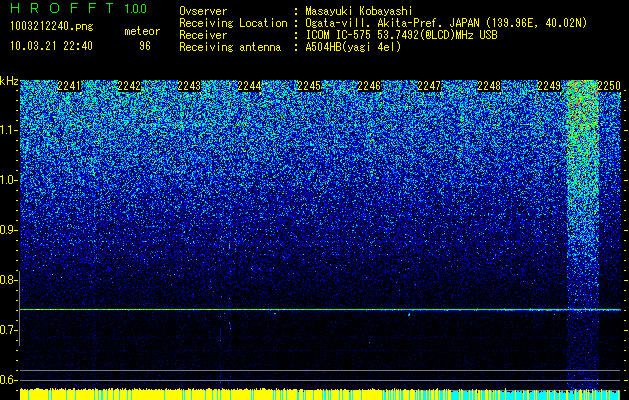
Task: Click the A504HB(yagi 4el) antenna value
Action: (x=353, y=47)
